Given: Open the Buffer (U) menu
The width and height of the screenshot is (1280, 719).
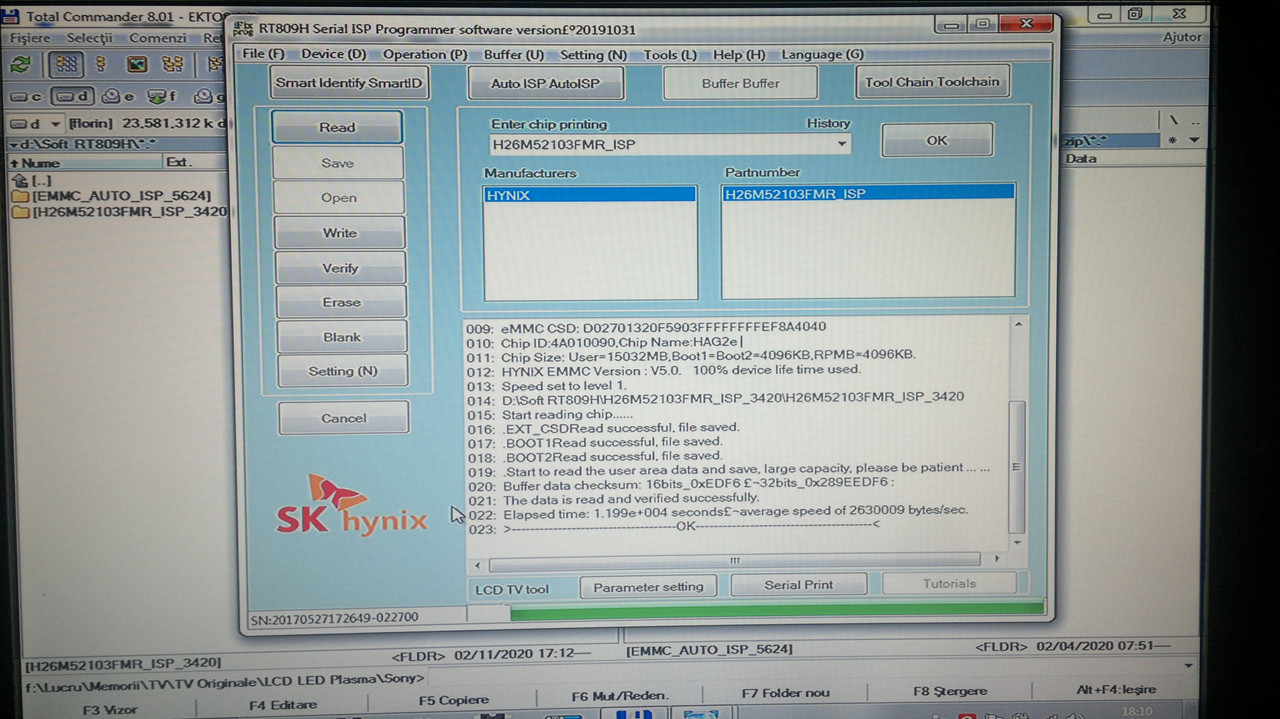Looking at the screenshot, I should coord(514,54).
